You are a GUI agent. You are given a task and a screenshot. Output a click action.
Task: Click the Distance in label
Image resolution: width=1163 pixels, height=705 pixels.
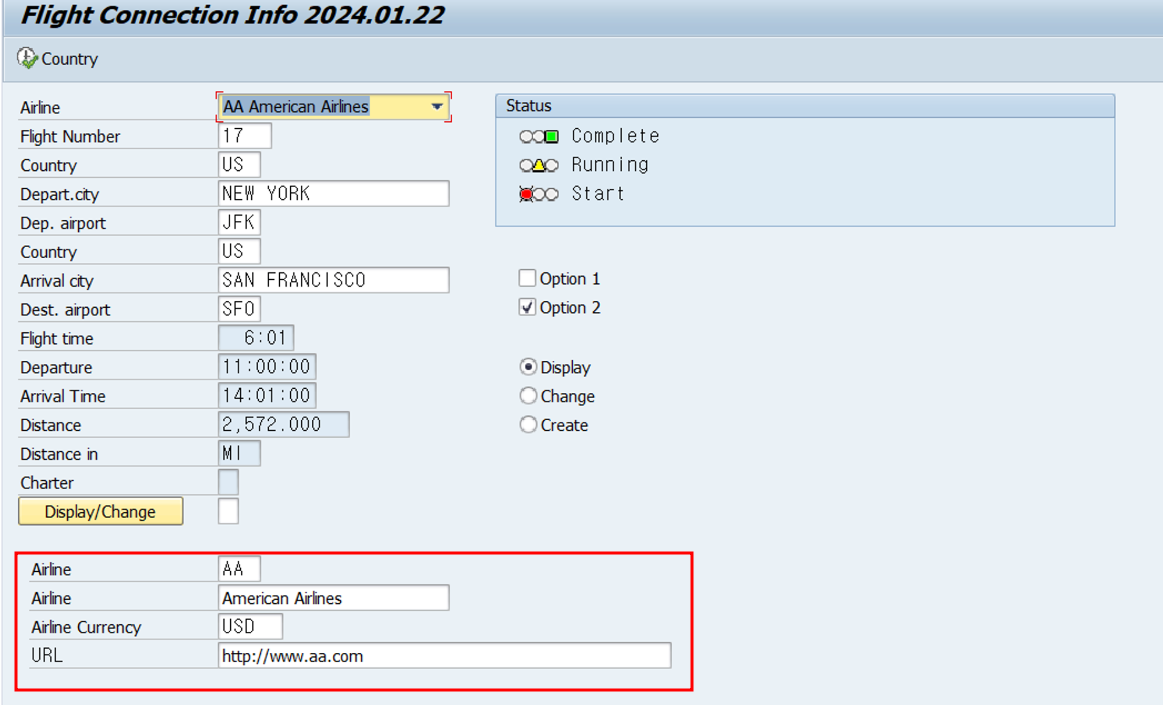[x=59, y=454]
